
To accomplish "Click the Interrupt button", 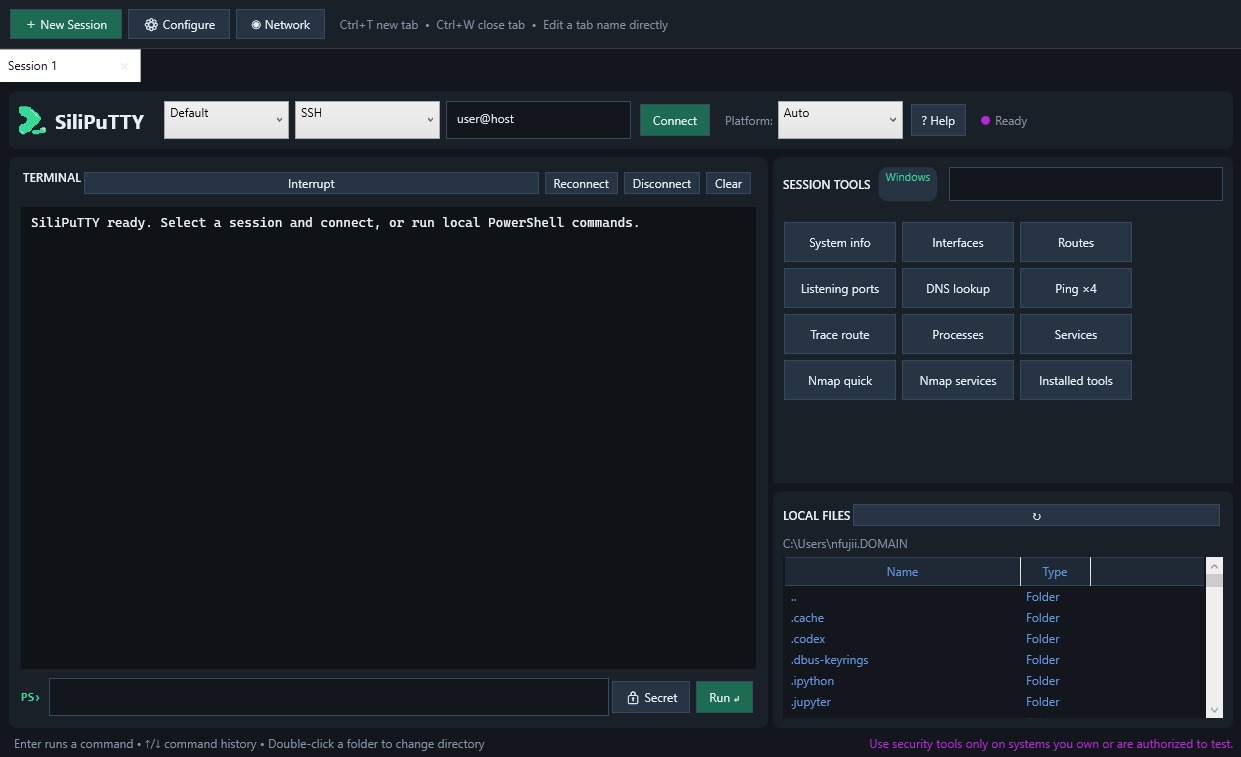I will (311, 183).
